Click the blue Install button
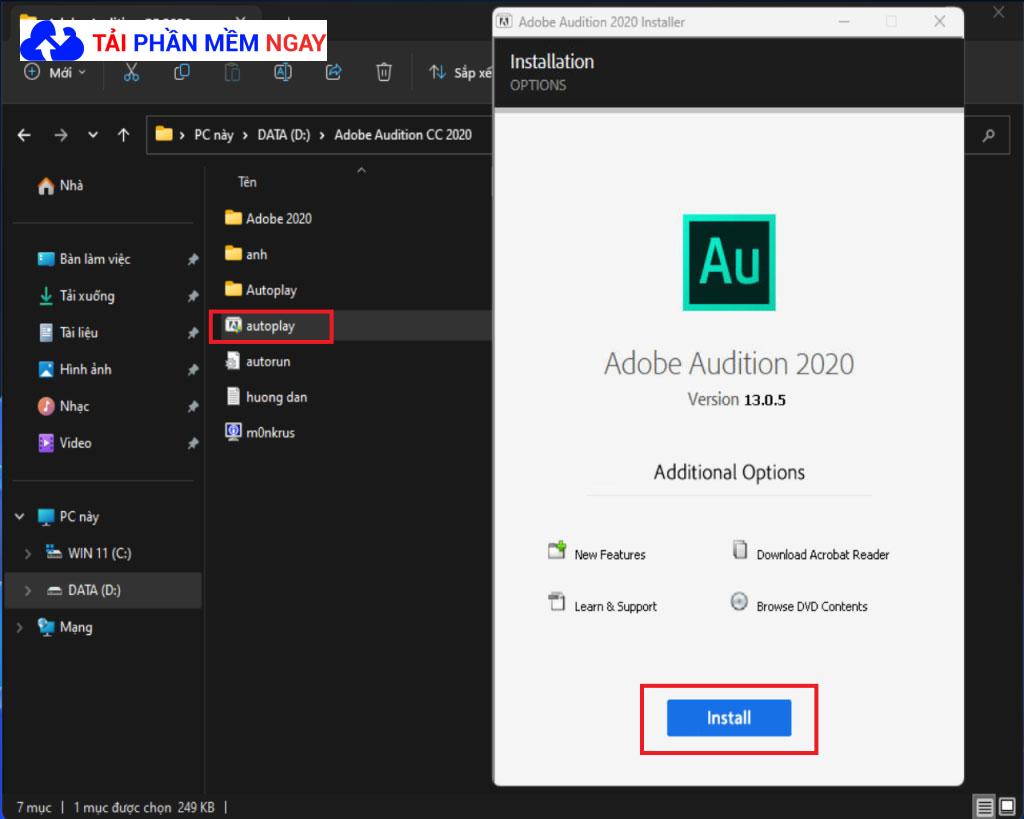 click(728, 718)
